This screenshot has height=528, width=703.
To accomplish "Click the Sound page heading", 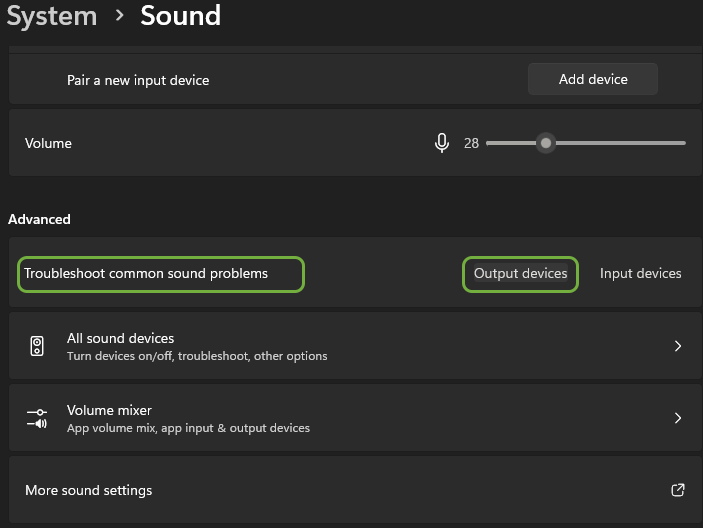I will (x=180, y=16).
